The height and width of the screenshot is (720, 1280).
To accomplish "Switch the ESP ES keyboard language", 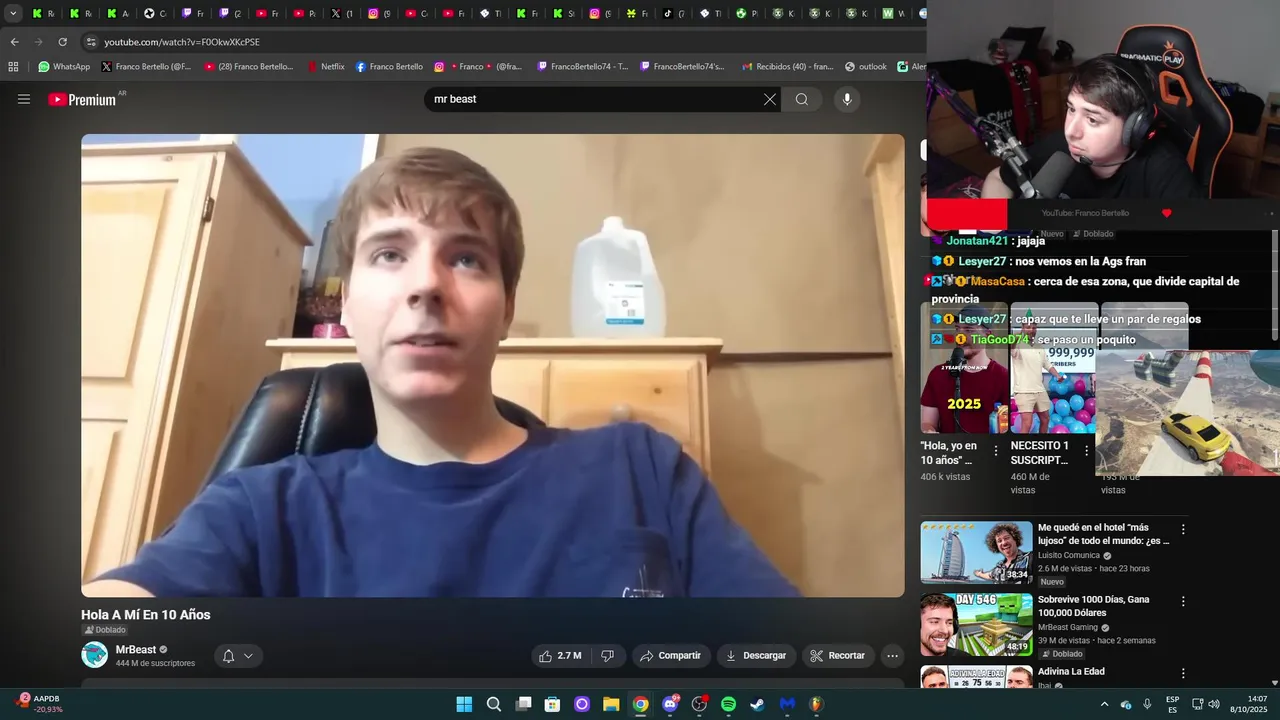I will [x=1172, y=704].
